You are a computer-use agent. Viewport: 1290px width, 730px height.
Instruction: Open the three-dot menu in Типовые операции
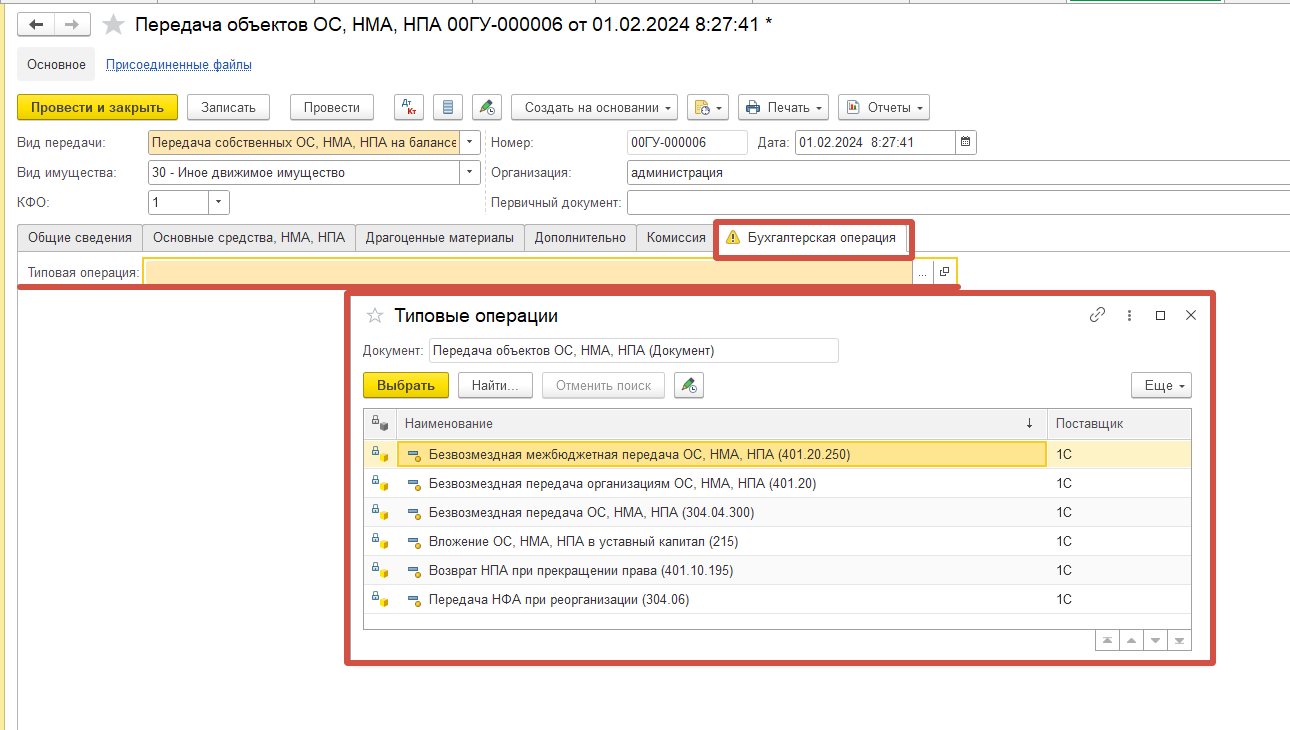pyautogui.click(x=1129, y=315)
